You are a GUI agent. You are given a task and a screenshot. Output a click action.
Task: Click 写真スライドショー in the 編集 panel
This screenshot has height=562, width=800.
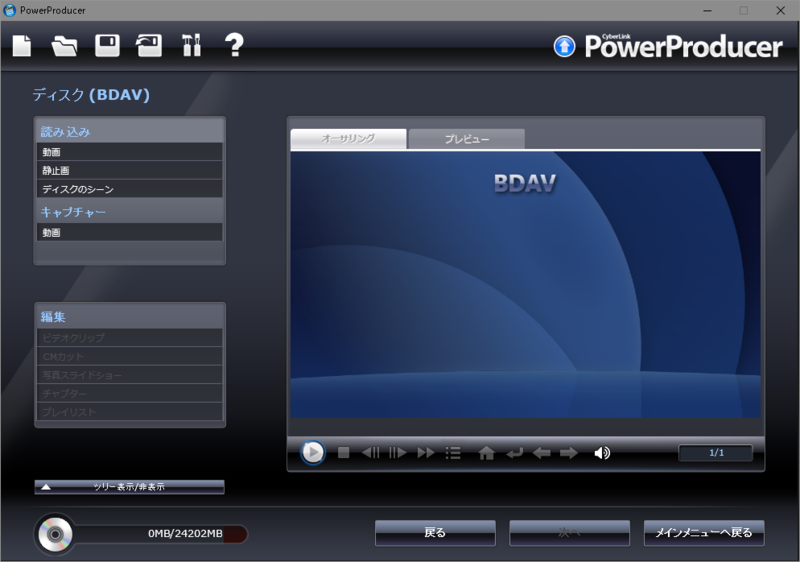130,375
